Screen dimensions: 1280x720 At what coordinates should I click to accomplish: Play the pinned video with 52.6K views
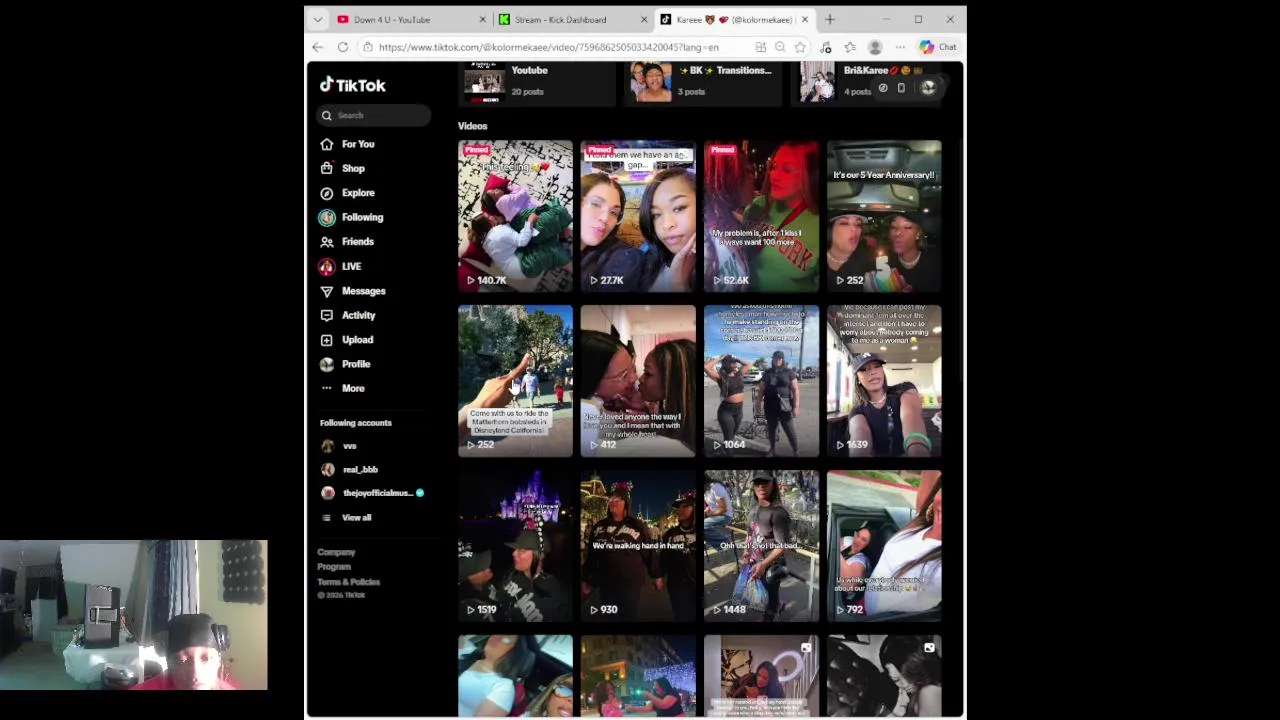(761, 216)
